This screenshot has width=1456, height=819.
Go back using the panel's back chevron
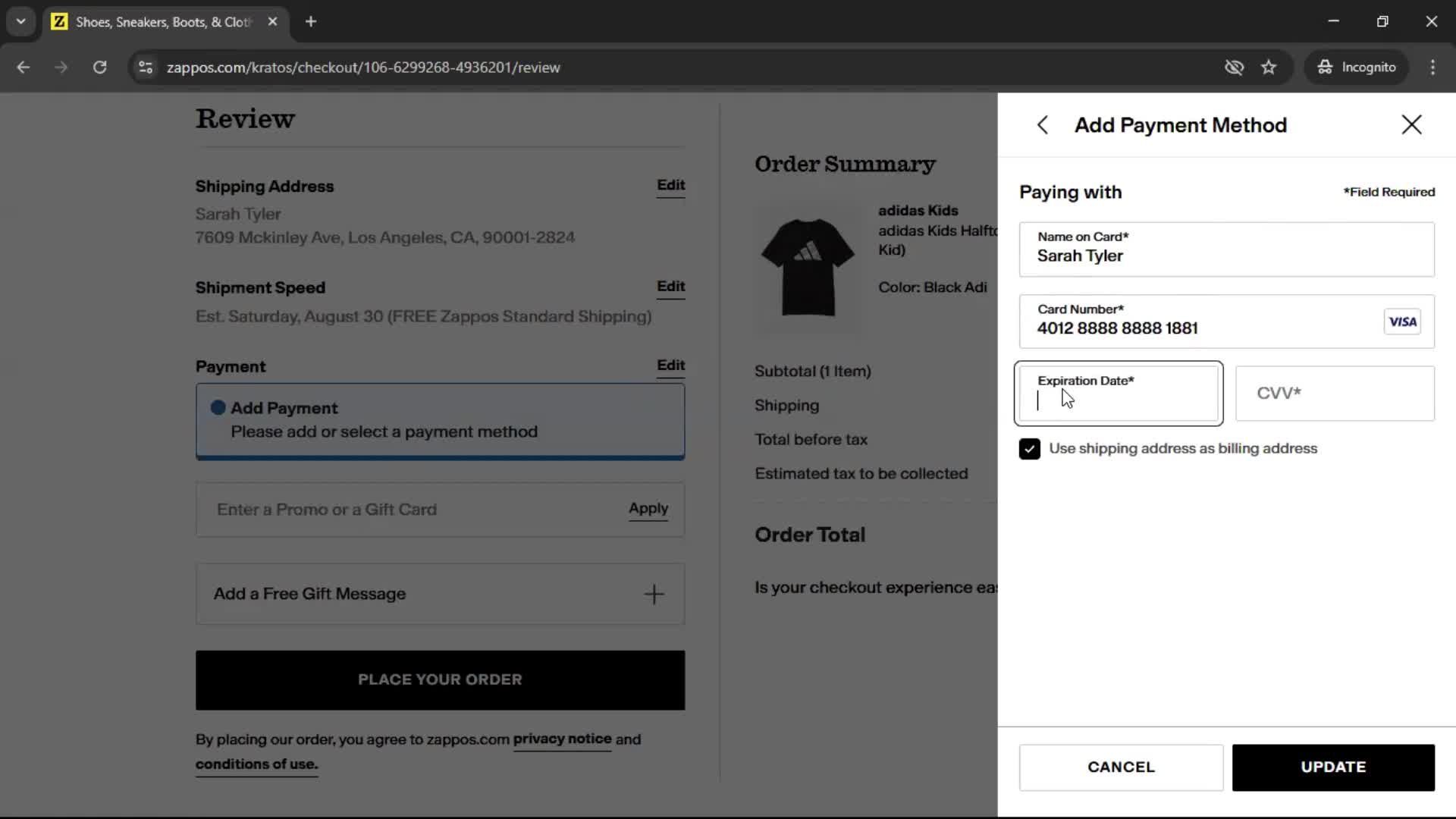point(1043,125)
